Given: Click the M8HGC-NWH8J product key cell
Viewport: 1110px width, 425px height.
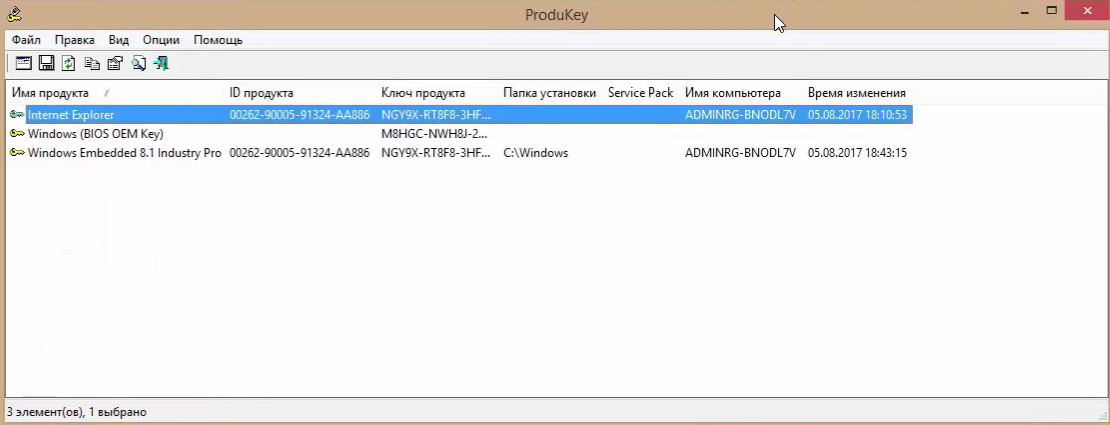Looking at the screenshot, I should [435, 134].
